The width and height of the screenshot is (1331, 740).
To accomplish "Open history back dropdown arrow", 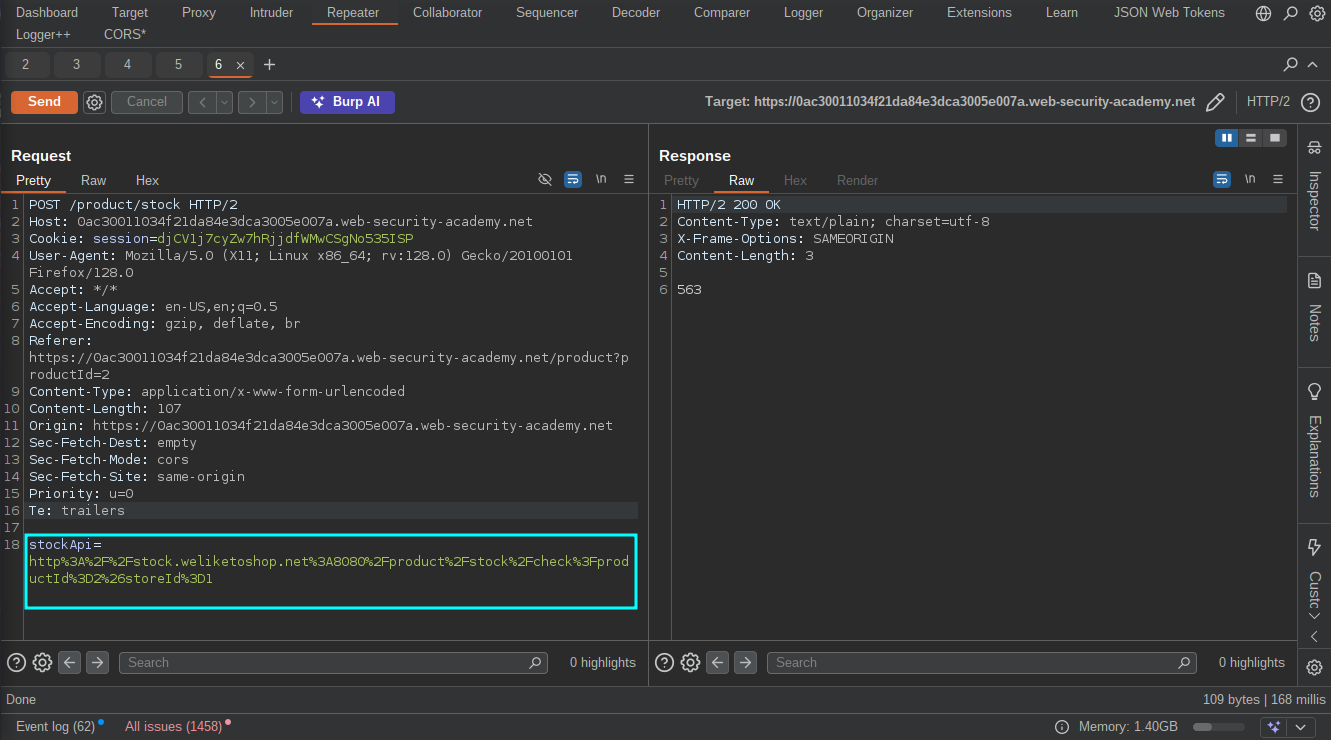I will [x=225, y=102].
